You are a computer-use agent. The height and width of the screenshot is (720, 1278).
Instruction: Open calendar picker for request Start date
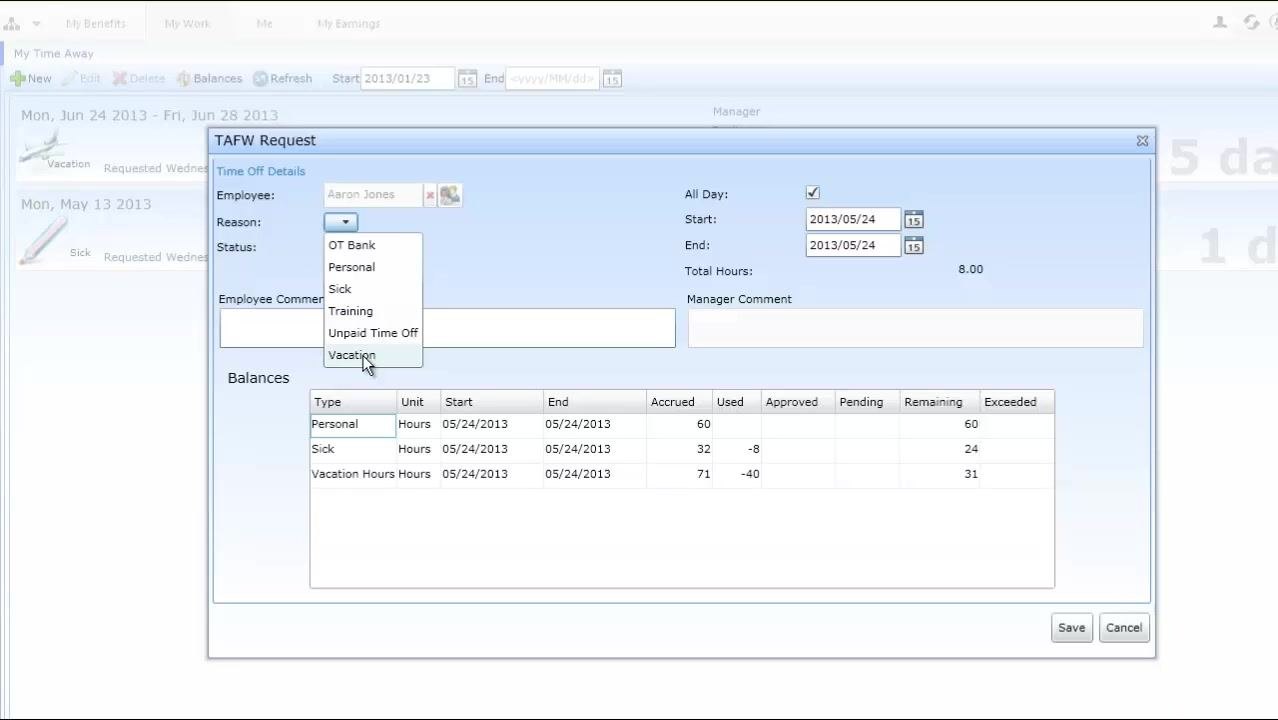point(914,220)
